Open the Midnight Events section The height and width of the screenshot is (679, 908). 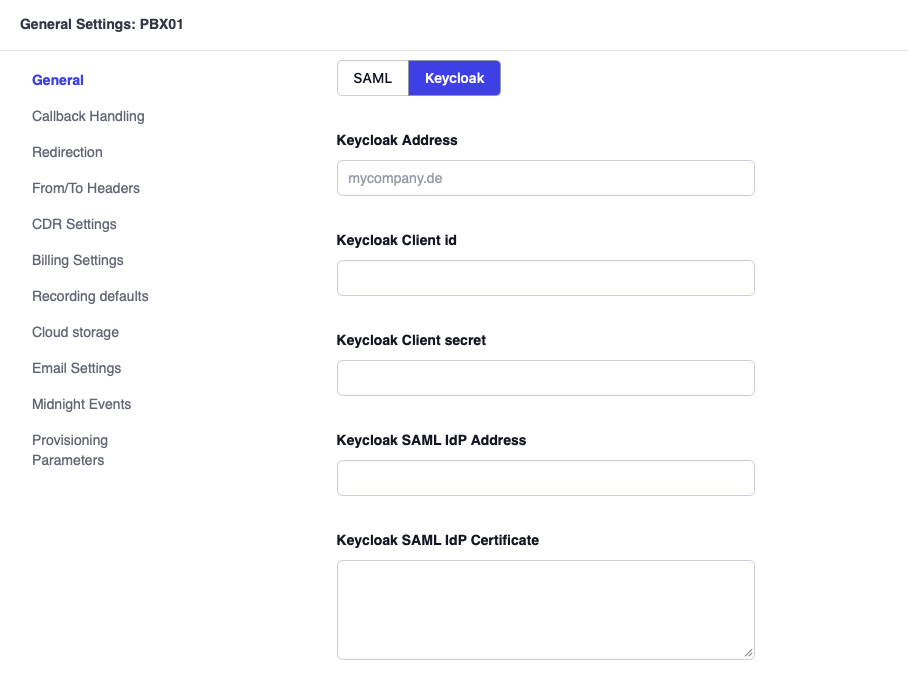pyautogui.click(x=81, y=404)
